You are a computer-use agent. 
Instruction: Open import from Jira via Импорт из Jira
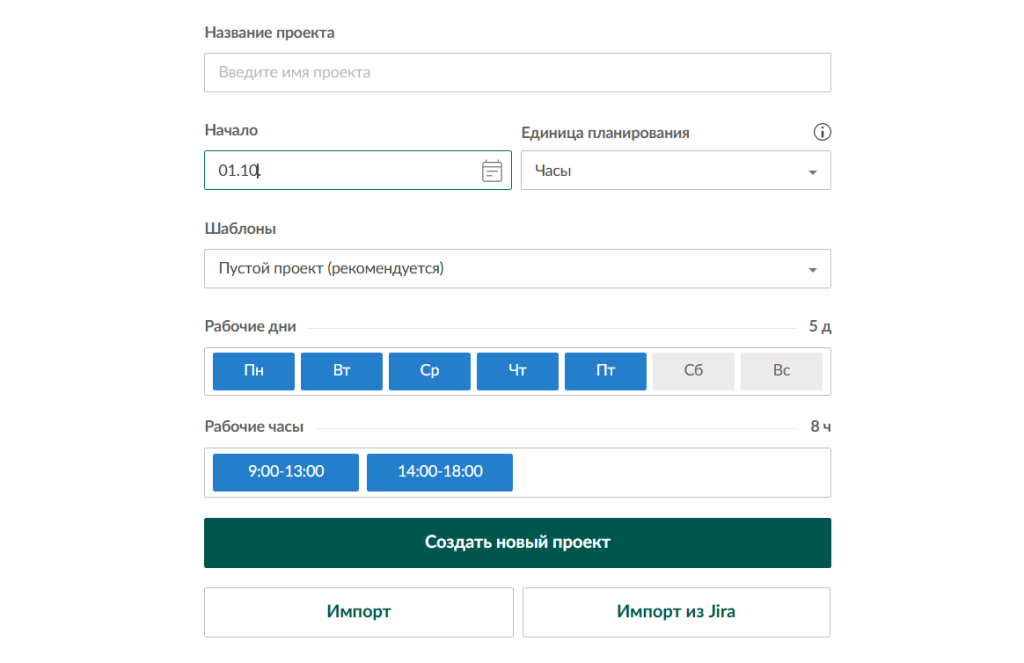pyautogui.click(x=676, y=611)
